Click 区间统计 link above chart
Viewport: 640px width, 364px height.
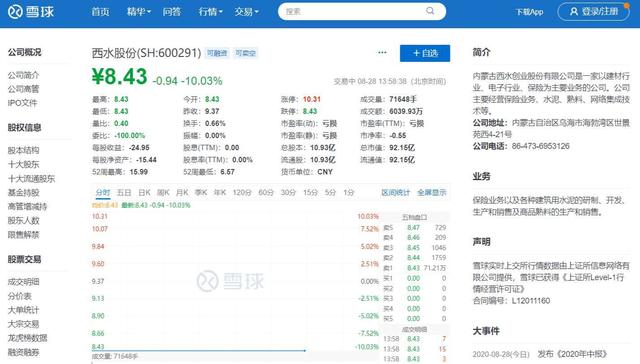[395, 193]
